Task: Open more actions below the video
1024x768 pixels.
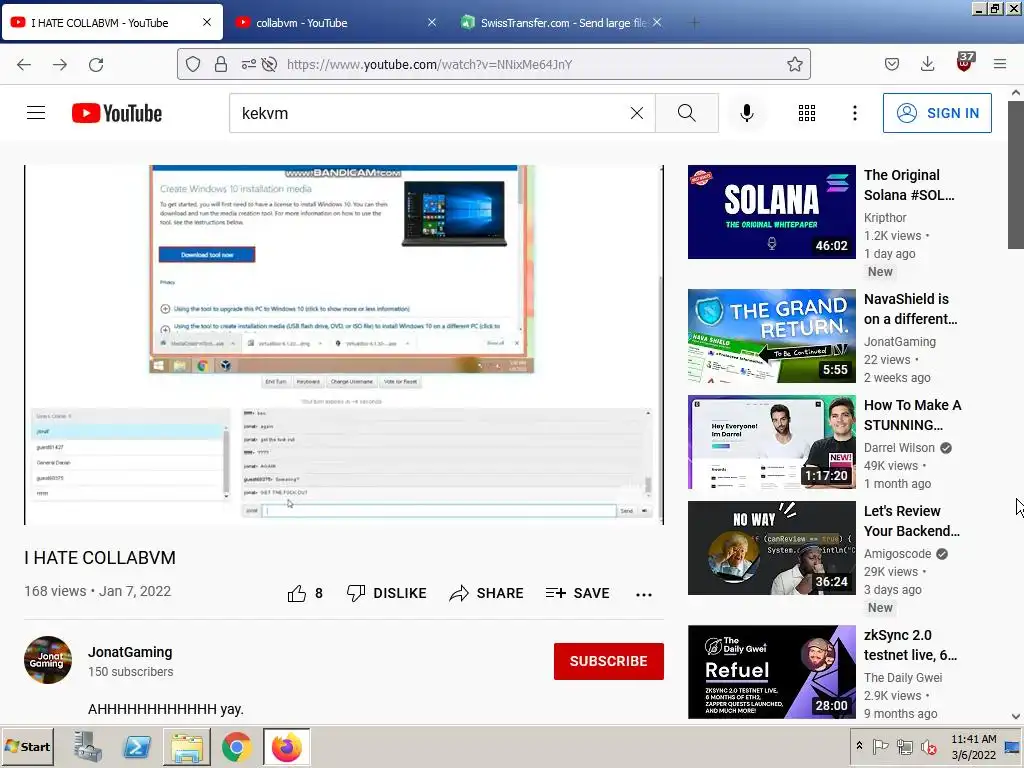Action: pos(644,594)
